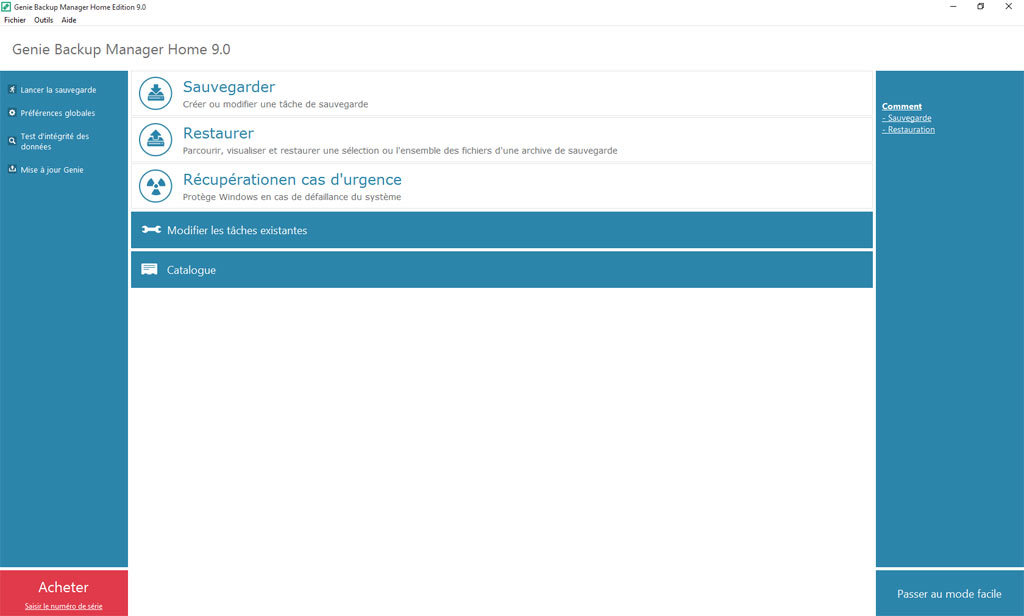Expand Modifier les tâches existantes bar
Viewport: 1024px width, 616px height.
[502, 230]
